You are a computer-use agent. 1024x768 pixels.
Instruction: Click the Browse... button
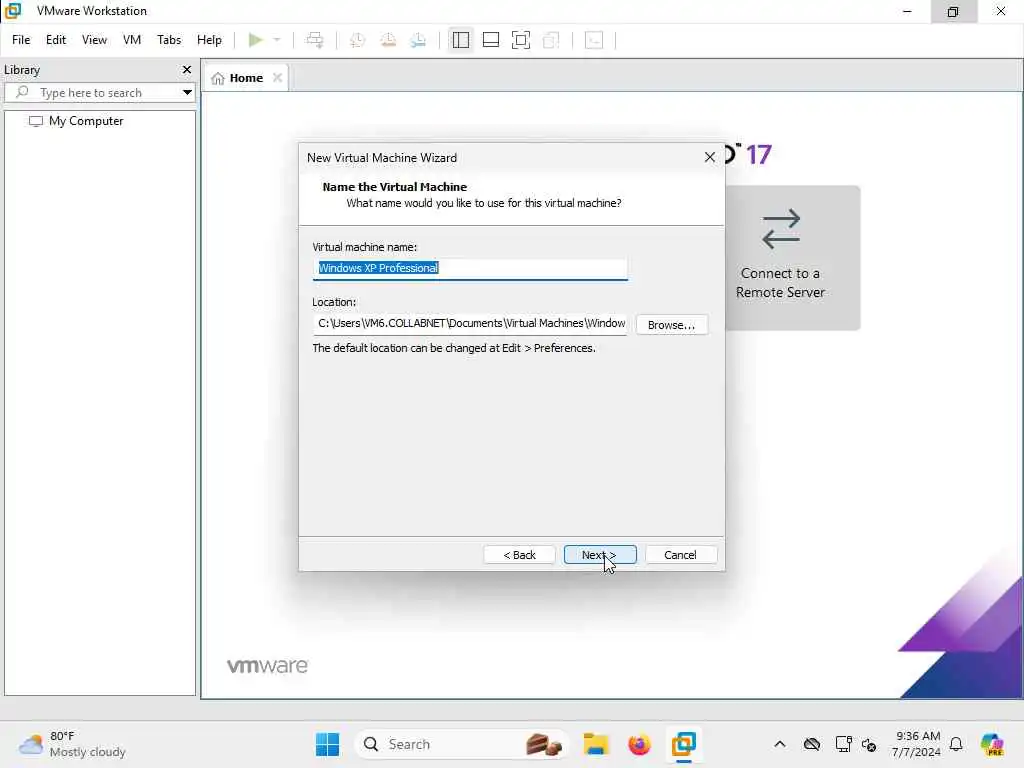[671, 325]
